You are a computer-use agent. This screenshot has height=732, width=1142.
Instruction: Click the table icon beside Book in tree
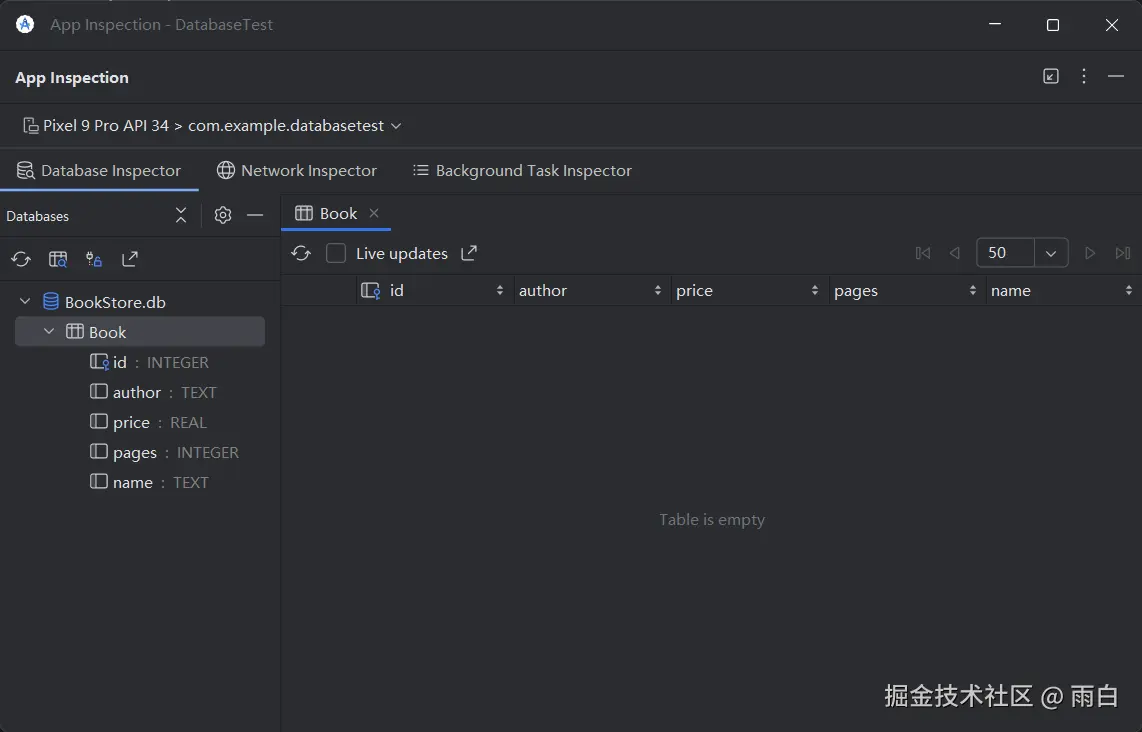[x=75, y=331]
